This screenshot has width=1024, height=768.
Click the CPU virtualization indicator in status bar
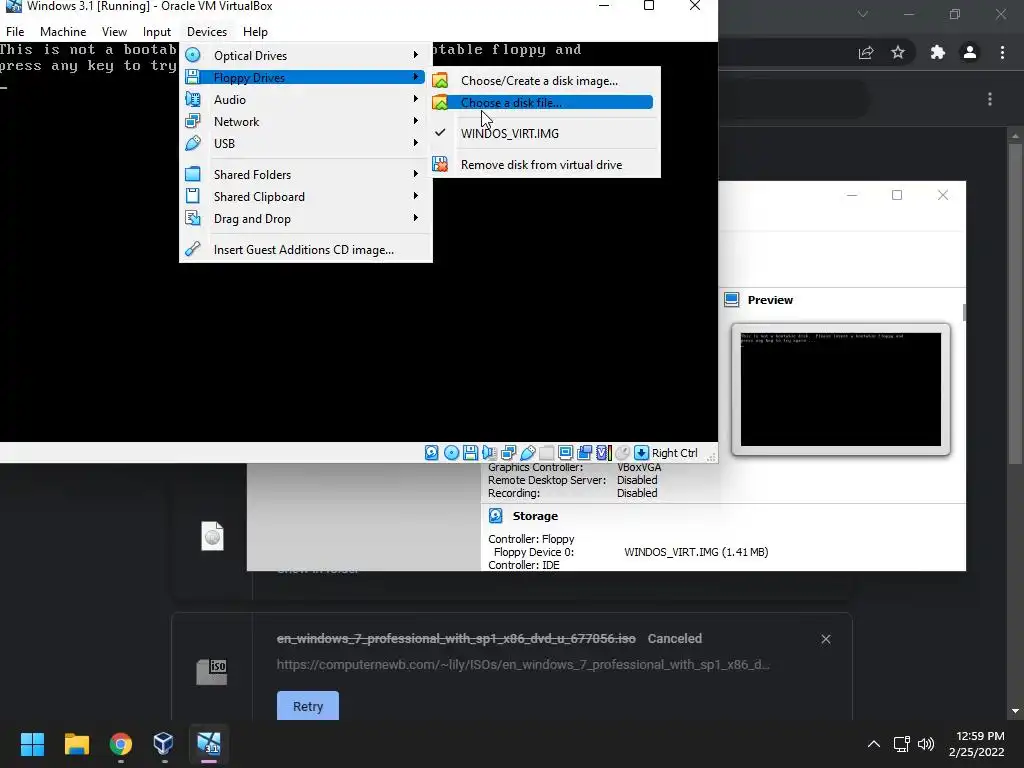(604, 453)
